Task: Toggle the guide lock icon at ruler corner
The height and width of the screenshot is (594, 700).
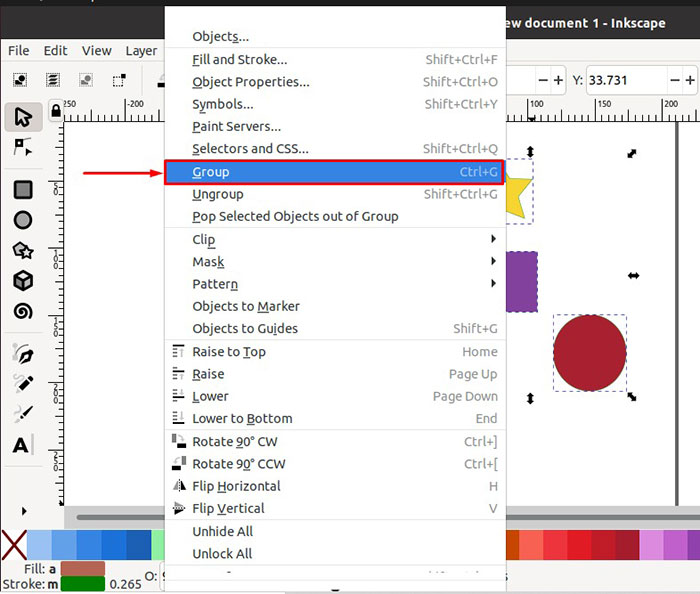Action: (55, 109)
